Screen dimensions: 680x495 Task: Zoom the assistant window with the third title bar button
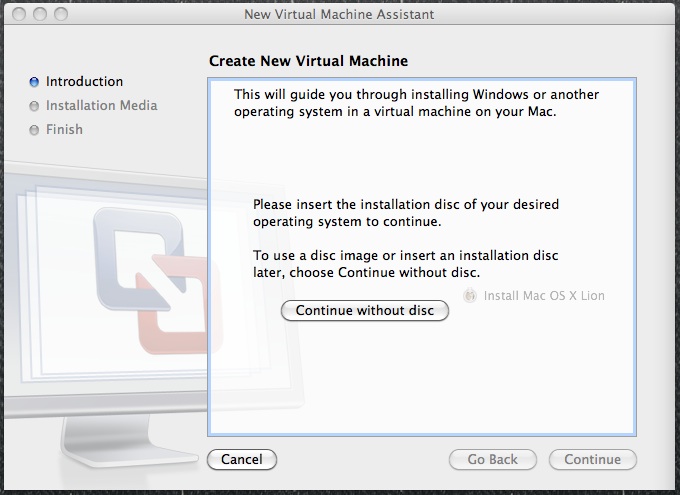click(x=61, y=14)
